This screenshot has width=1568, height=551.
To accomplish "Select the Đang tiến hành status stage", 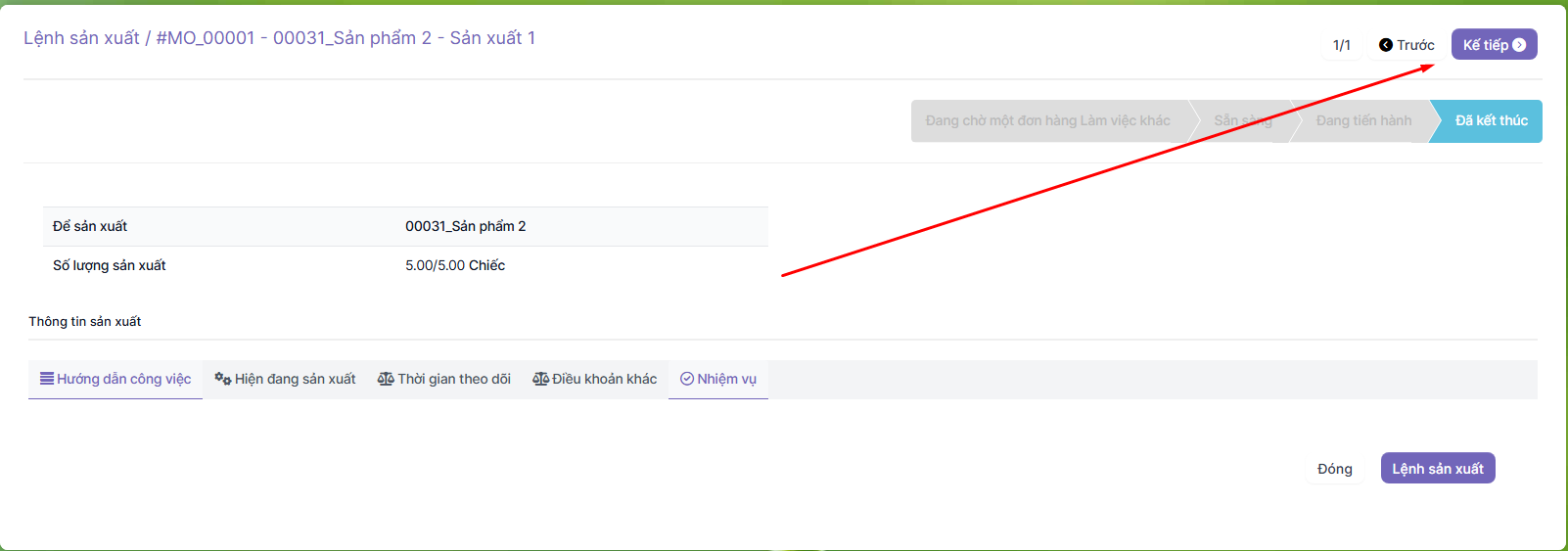I will point(1362,121).
